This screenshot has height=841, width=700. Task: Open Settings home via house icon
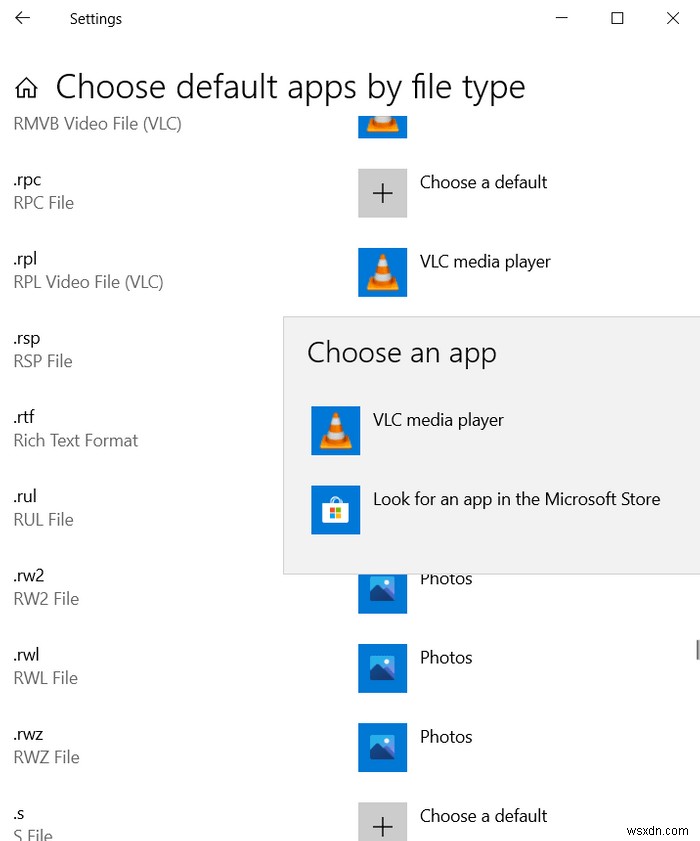coord(26,87)
